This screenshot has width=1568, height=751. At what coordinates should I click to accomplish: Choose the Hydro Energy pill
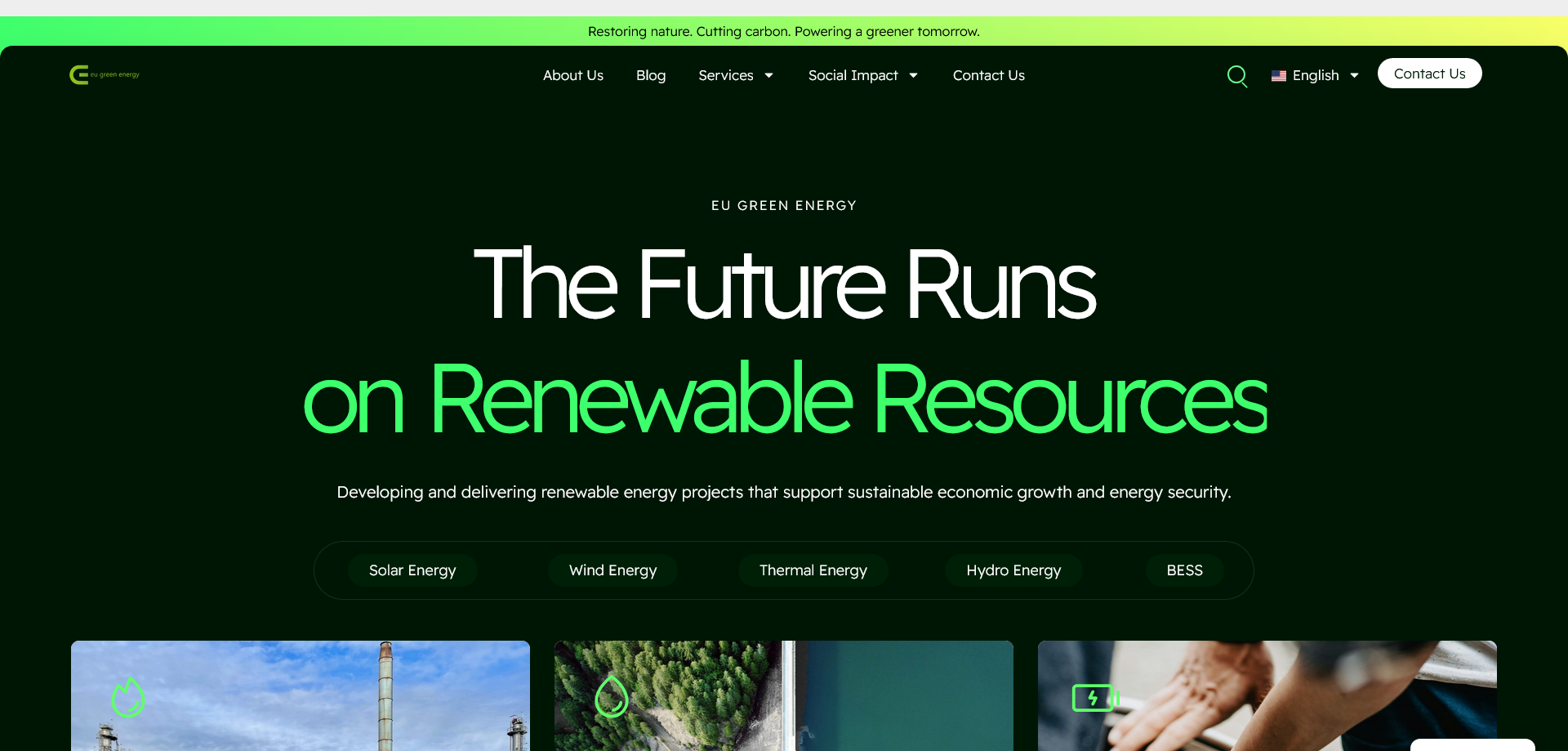(x=1013, y=570)
